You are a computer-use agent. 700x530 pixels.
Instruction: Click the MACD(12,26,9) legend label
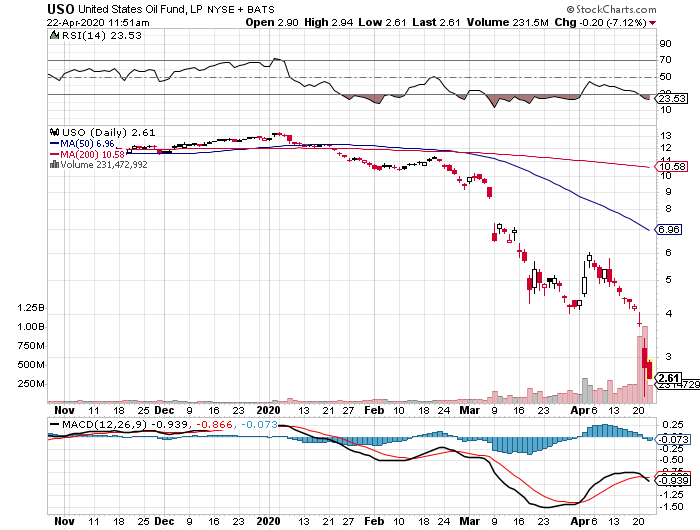pyautogui.click(x=104, y=424)
